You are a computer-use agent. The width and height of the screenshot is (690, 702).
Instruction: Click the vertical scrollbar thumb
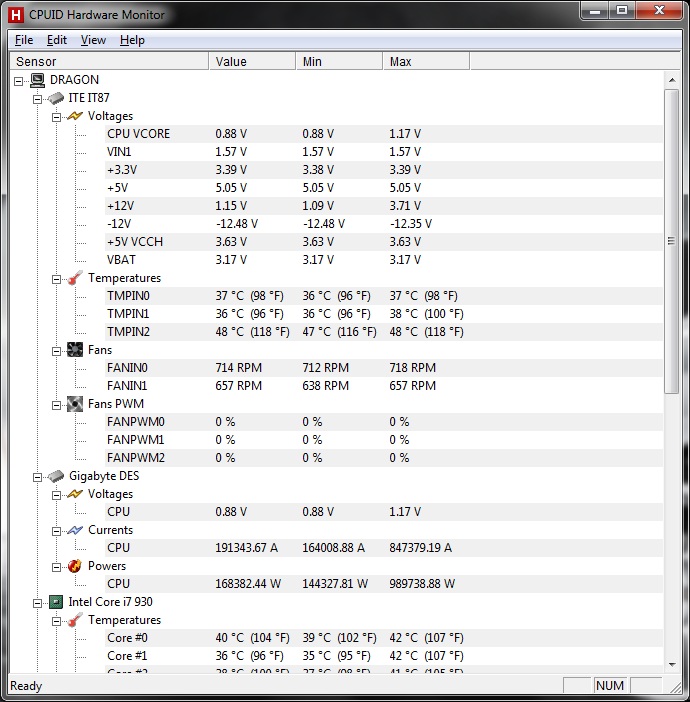click(672, 241)
